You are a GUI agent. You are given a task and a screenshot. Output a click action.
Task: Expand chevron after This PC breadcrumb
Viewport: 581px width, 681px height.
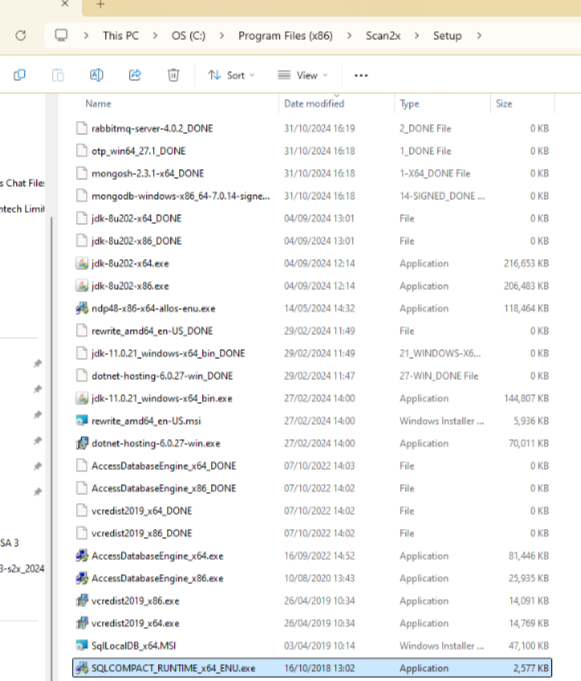(x=155, y=36)
